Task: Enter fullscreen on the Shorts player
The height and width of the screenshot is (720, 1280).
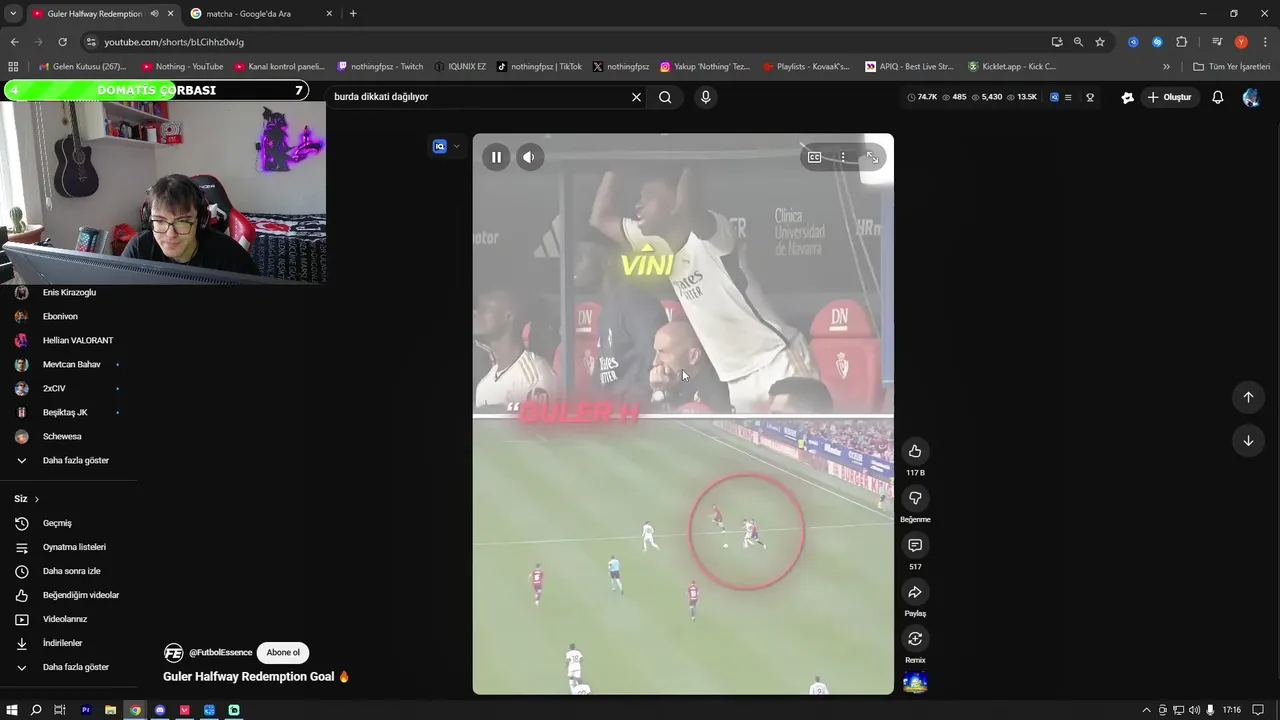Action: pos(872,157)
